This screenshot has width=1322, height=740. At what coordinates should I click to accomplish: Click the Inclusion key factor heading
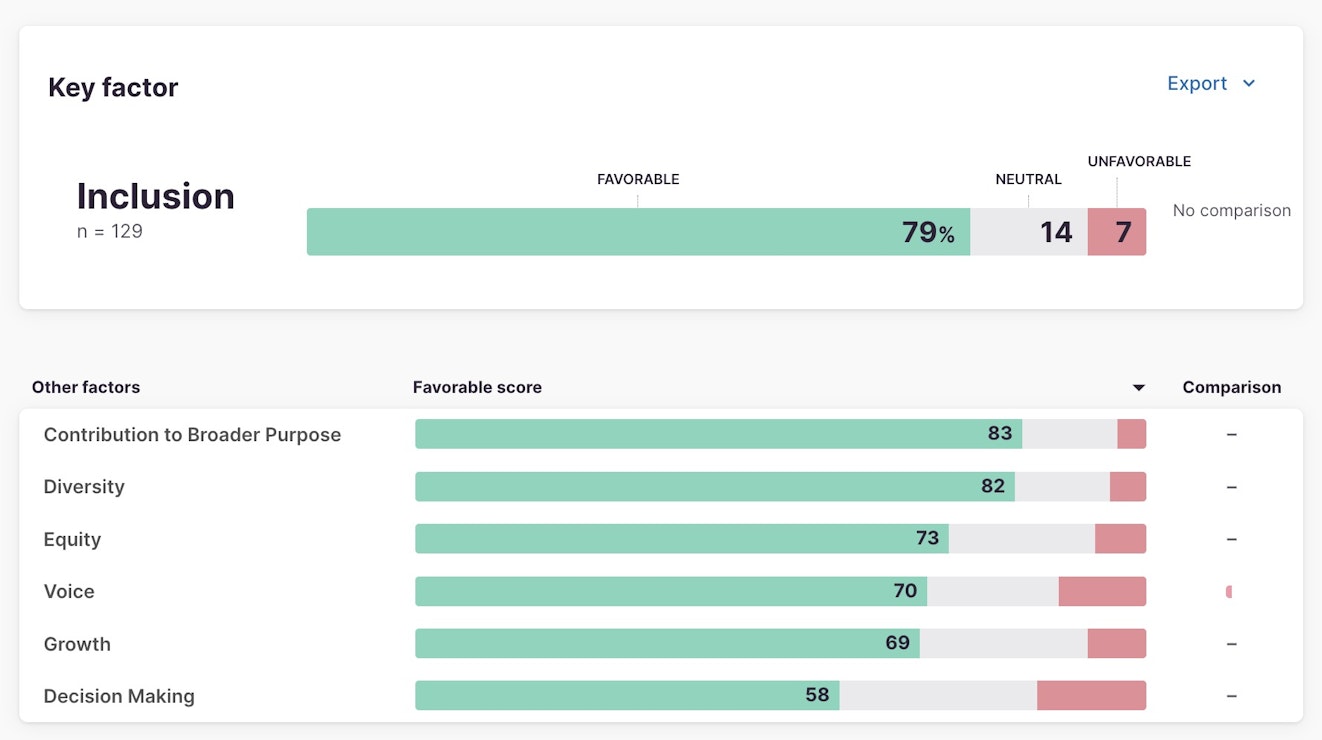click(x=156, y=197)
